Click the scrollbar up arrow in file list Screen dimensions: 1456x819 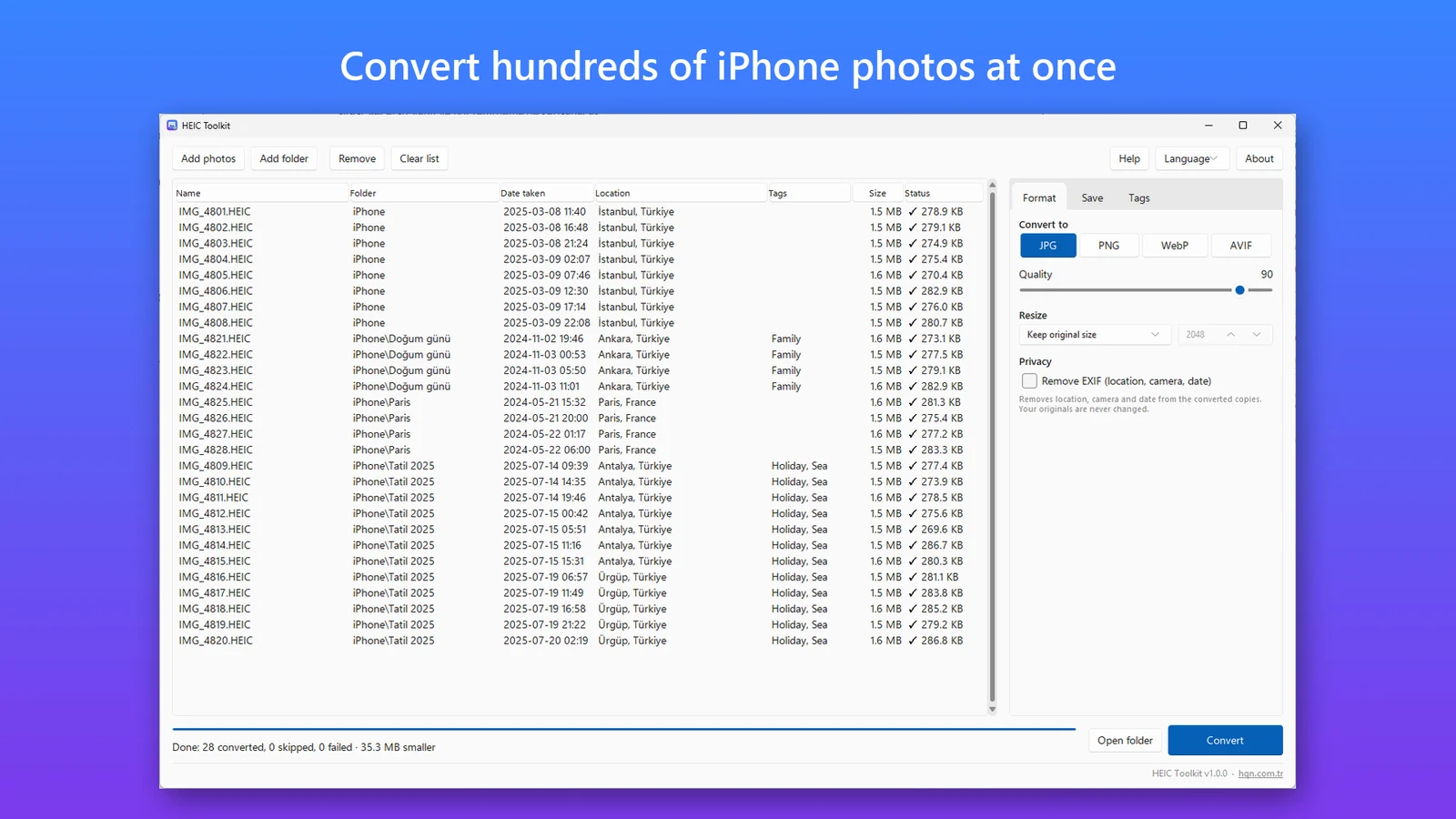[992, 185]
